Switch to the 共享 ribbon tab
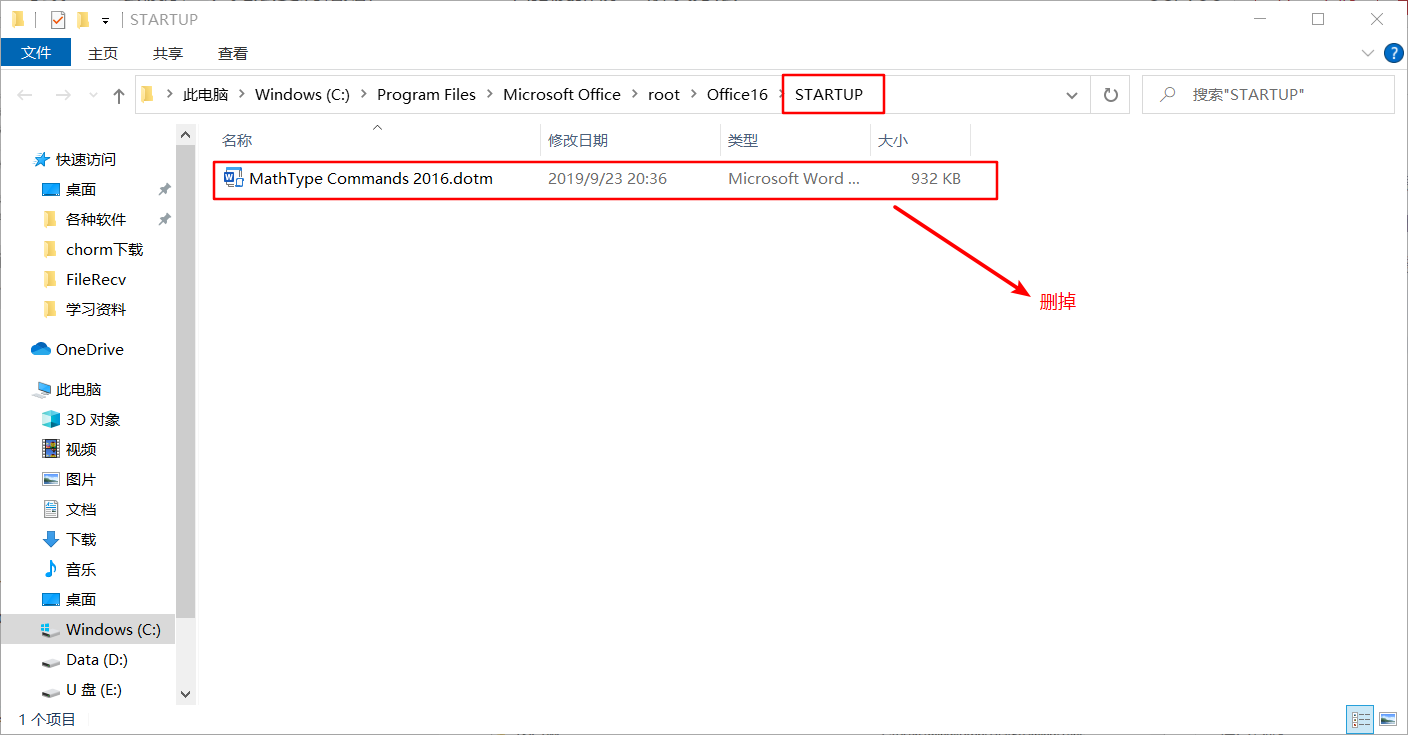The height and width of the screenshot is (735, 1408). click(x=168, y=53)
